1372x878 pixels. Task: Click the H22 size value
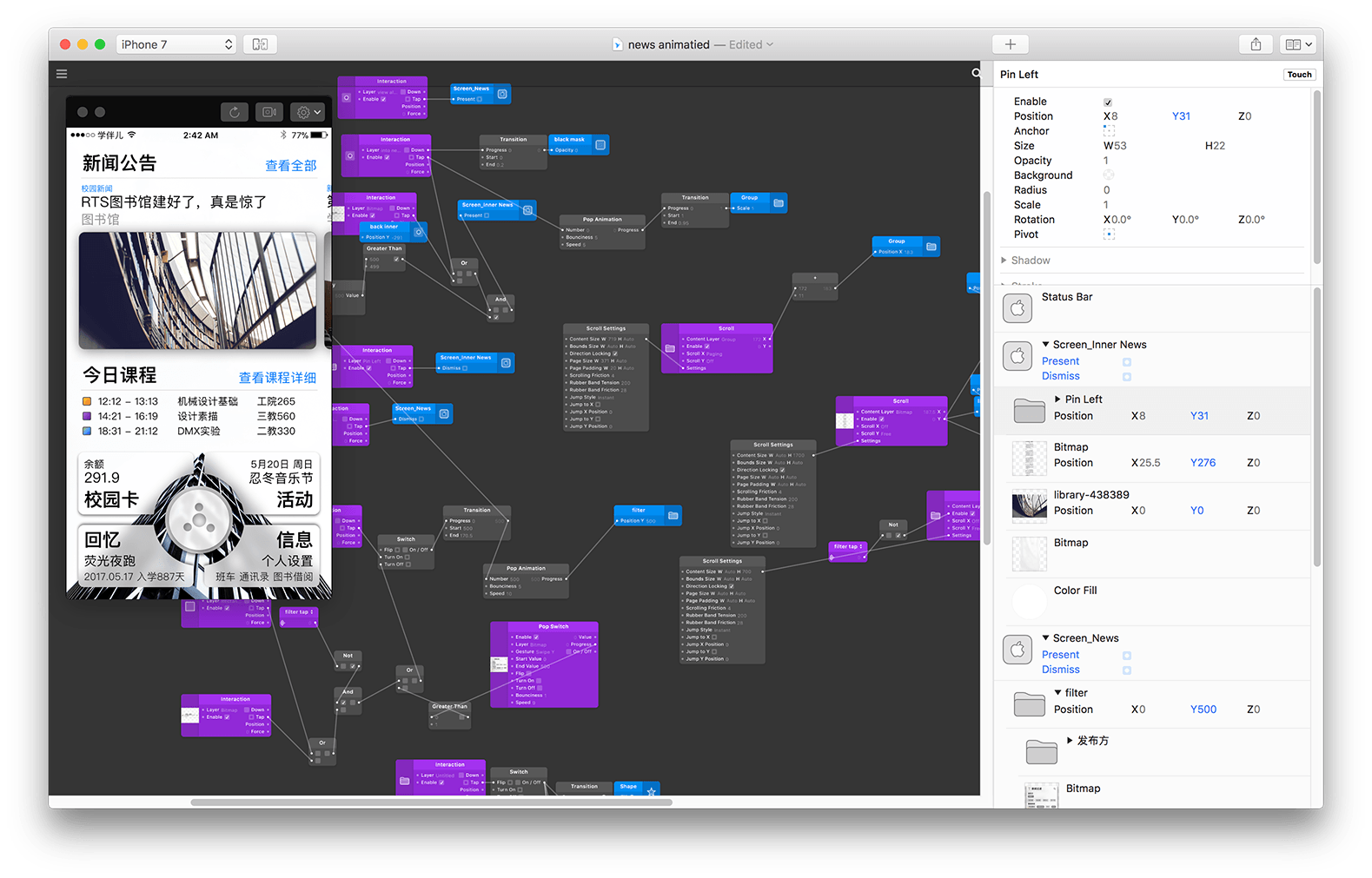1215,146
